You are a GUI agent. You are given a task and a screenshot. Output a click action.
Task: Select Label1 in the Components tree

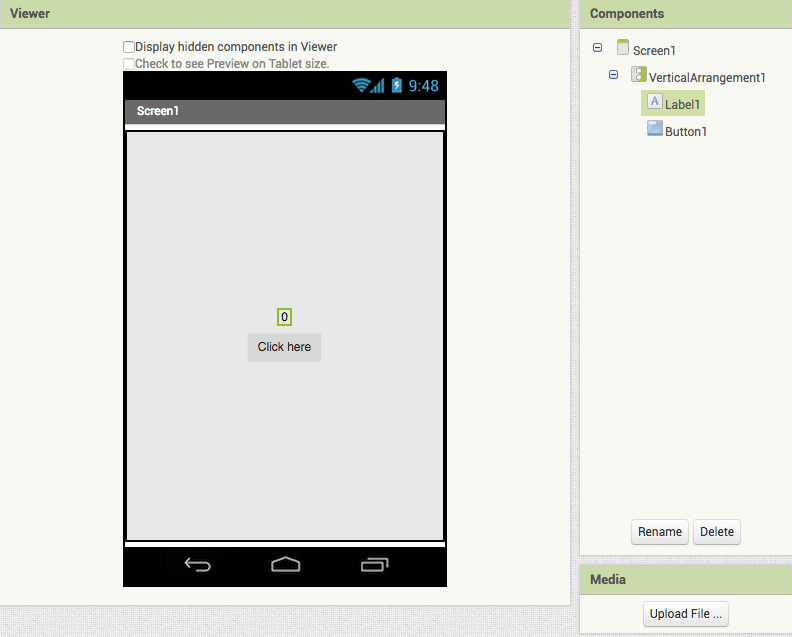682,105
